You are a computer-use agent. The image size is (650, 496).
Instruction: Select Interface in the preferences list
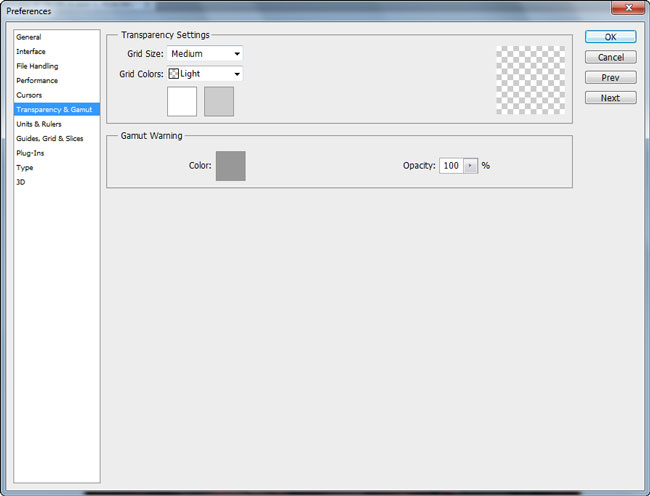coord(31,51)
